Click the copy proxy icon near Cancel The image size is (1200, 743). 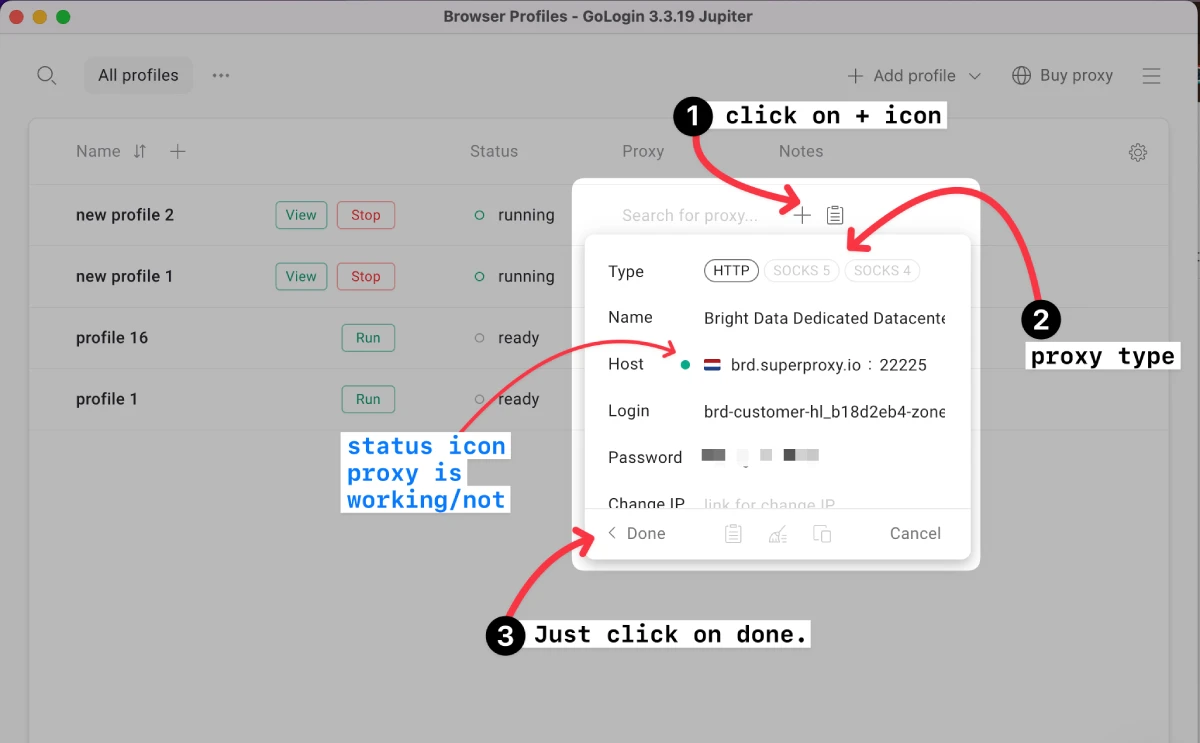[x=822, y=533]
